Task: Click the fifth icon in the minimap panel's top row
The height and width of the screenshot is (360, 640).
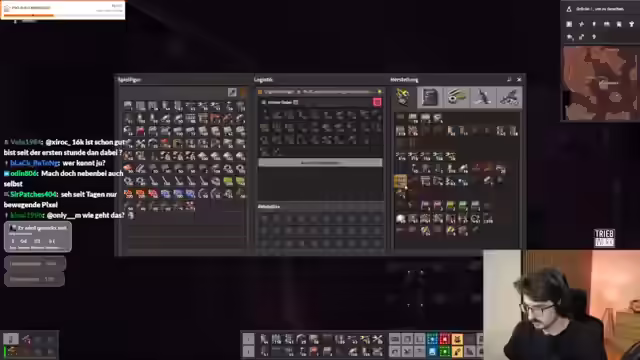Action: tap(619, 24)
